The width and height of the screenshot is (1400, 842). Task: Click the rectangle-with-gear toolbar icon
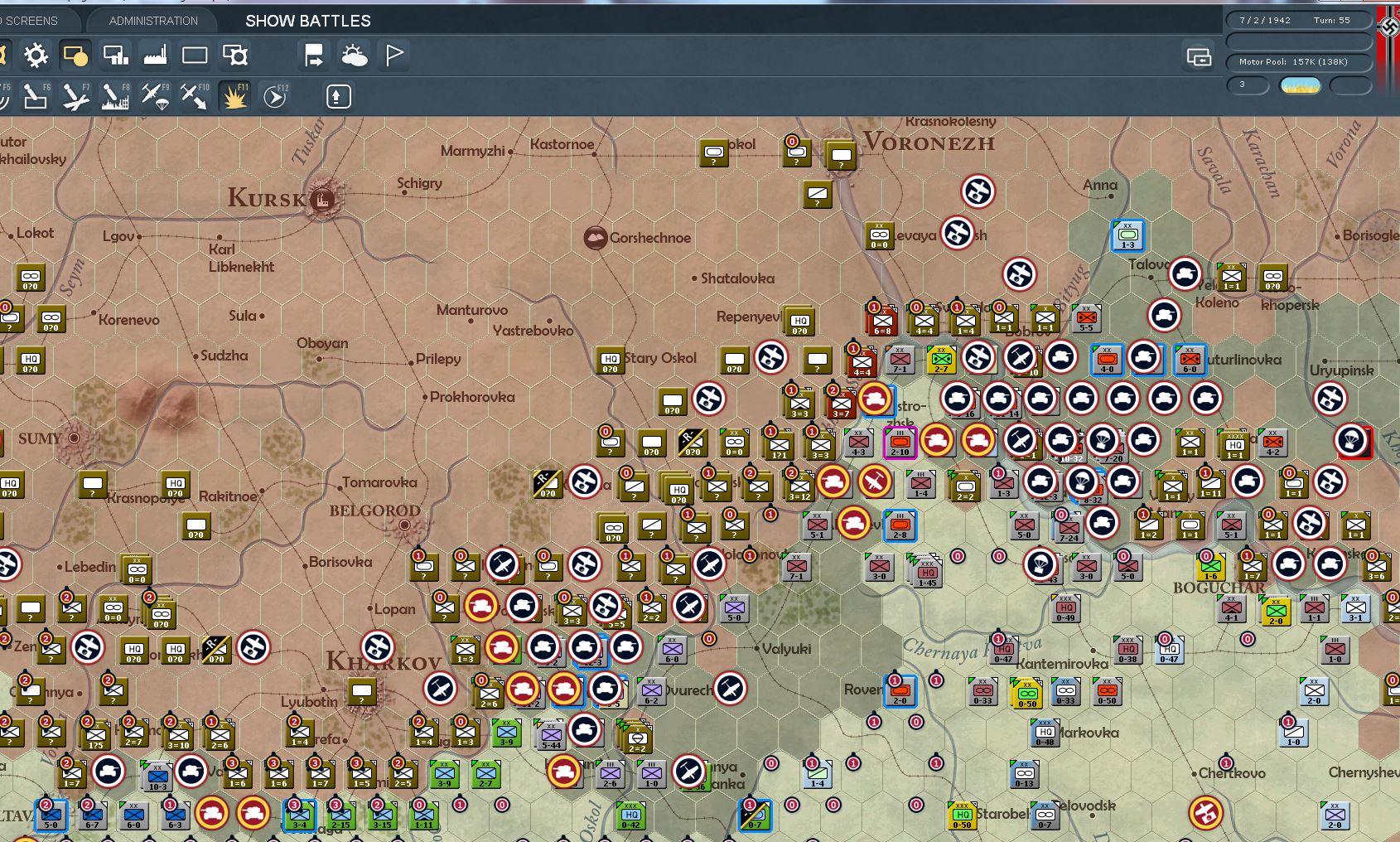tap(235, 56)
